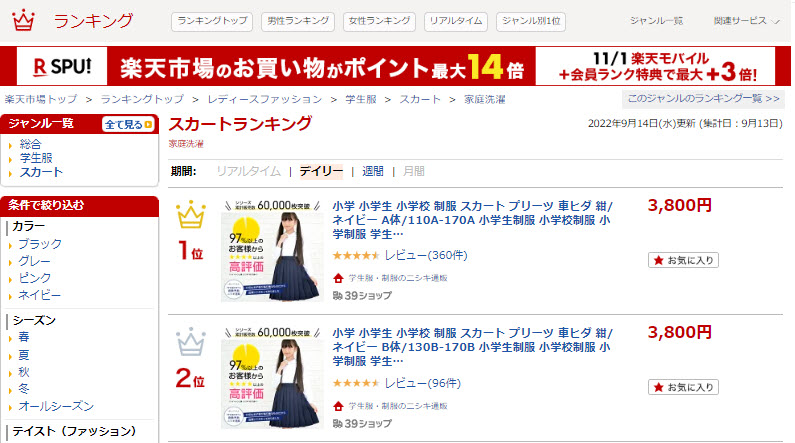Viewport: 795px width, 443px height.
Task: Add second item to お気に入り favorites
Action: (683, 387)
